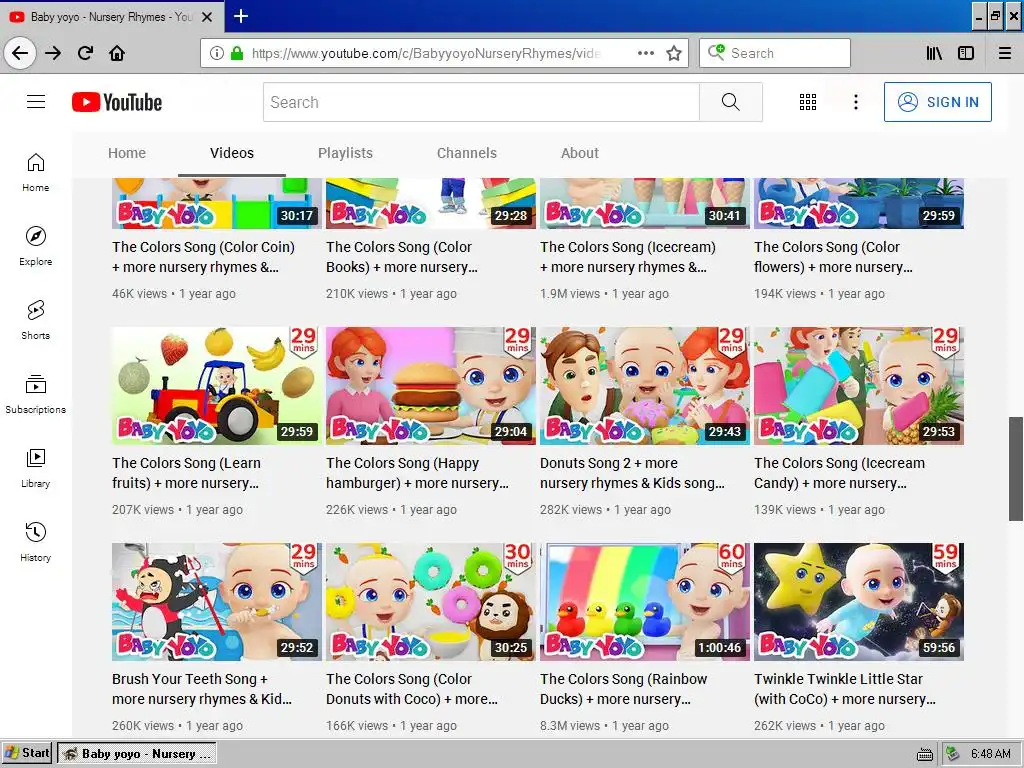The height and width of the screenshot is (768, 1024).
Task: Play the Happy hamburger video thumbnail
Action: [x=431, y=386]
